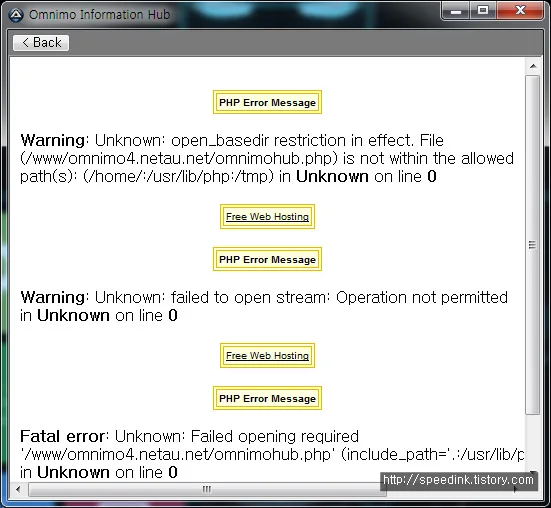Minimize the Omnimo Information Hub window
This screenshot has height=508, width=551.
coord(456,11)
